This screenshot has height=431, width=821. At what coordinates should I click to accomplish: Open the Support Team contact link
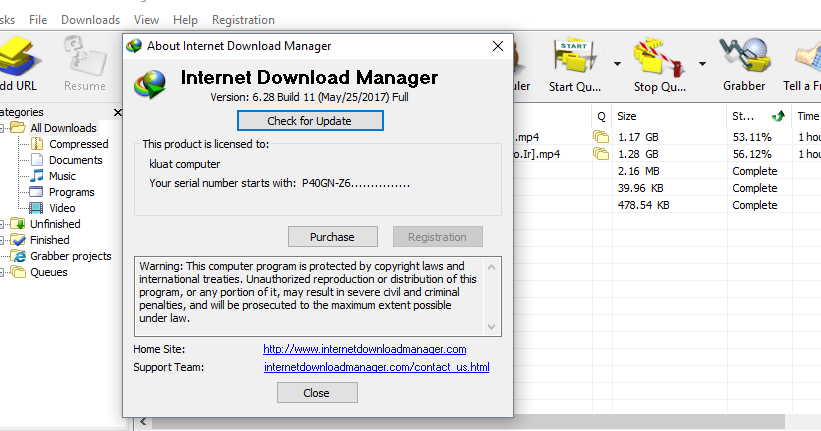(376, 367)
